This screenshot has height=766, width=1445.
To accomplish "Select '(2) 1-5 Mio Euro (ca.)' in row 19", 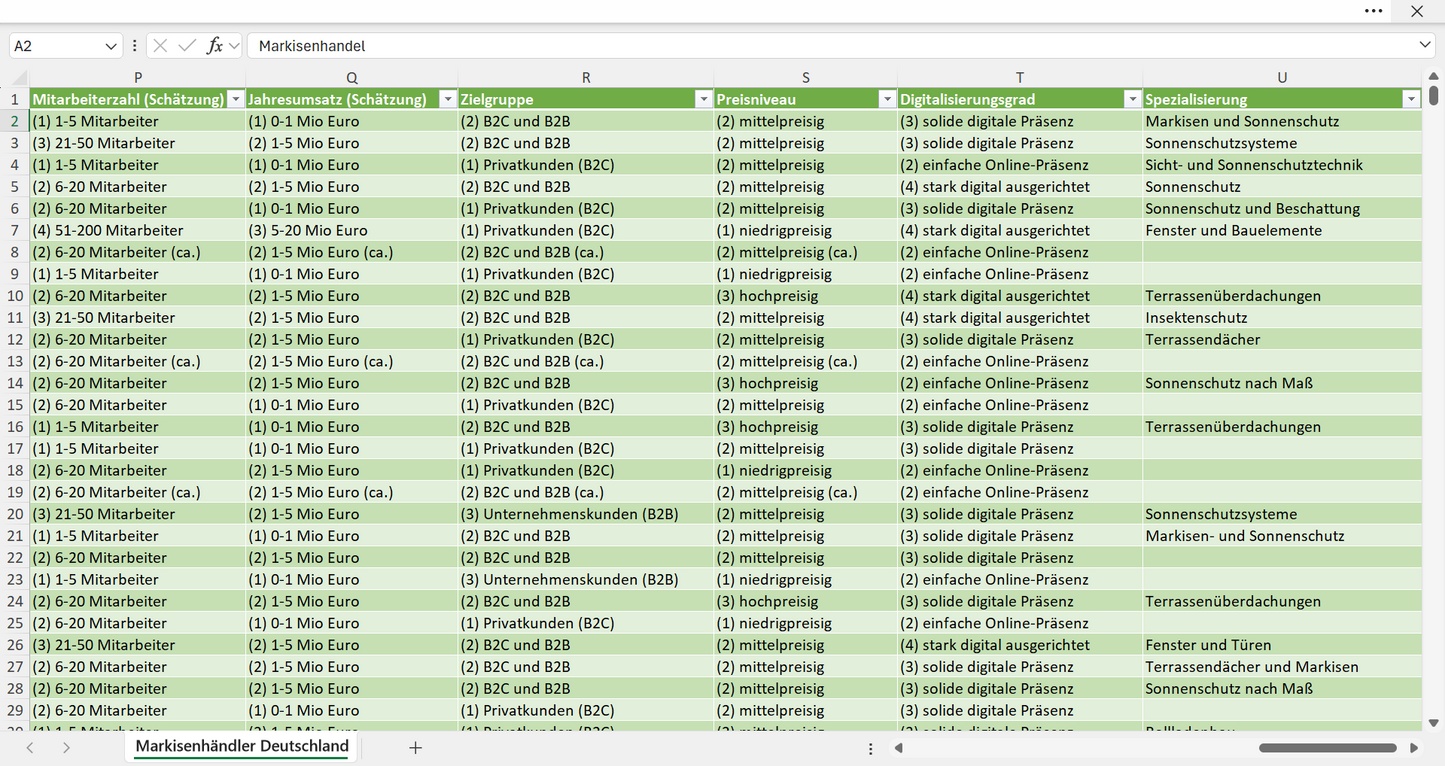I will click(352, 492).
